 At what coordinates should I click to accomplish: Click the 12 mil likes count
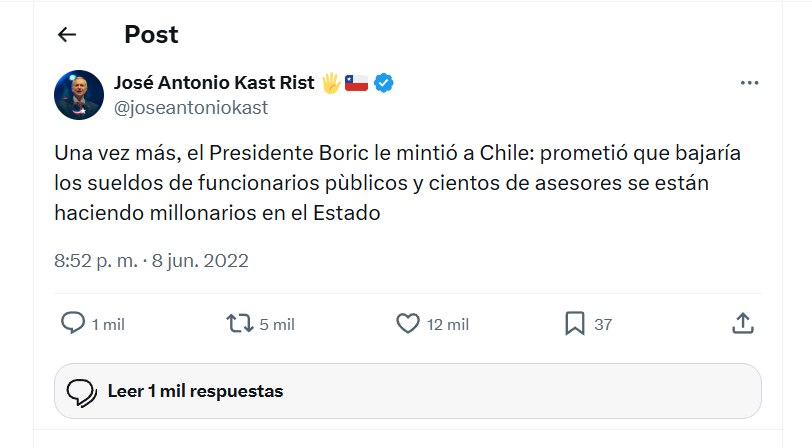[x=448, y=324]
